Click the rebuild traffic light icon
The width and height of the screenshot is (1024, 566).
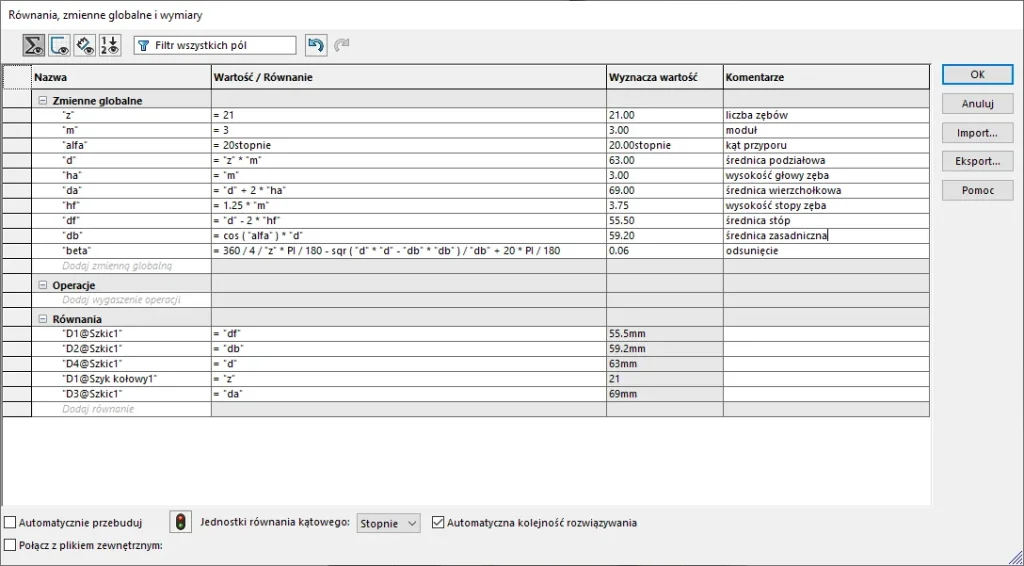180,522
